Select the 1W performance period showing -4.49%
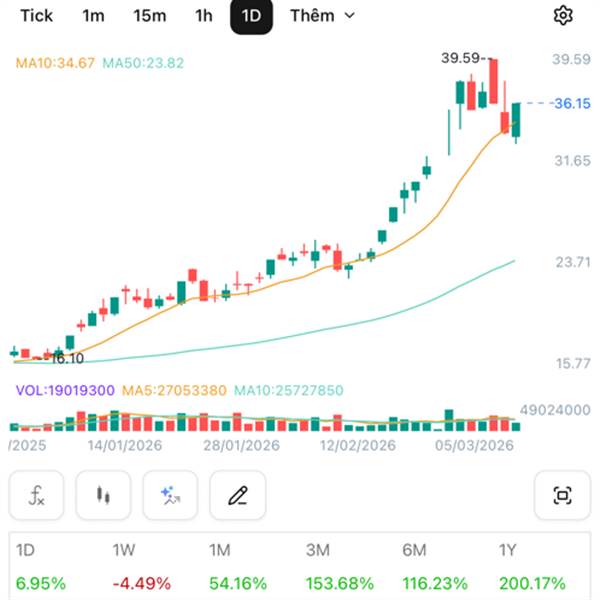This screenshot has height=600, width=600. coord(142,567)
